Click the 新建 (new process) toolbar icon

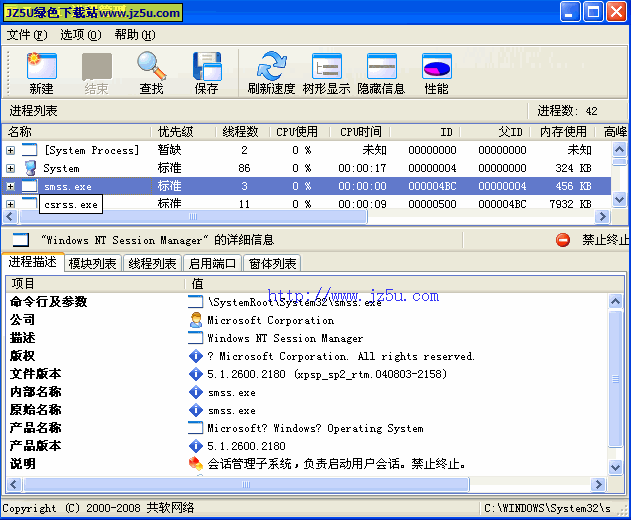point(41,66)
